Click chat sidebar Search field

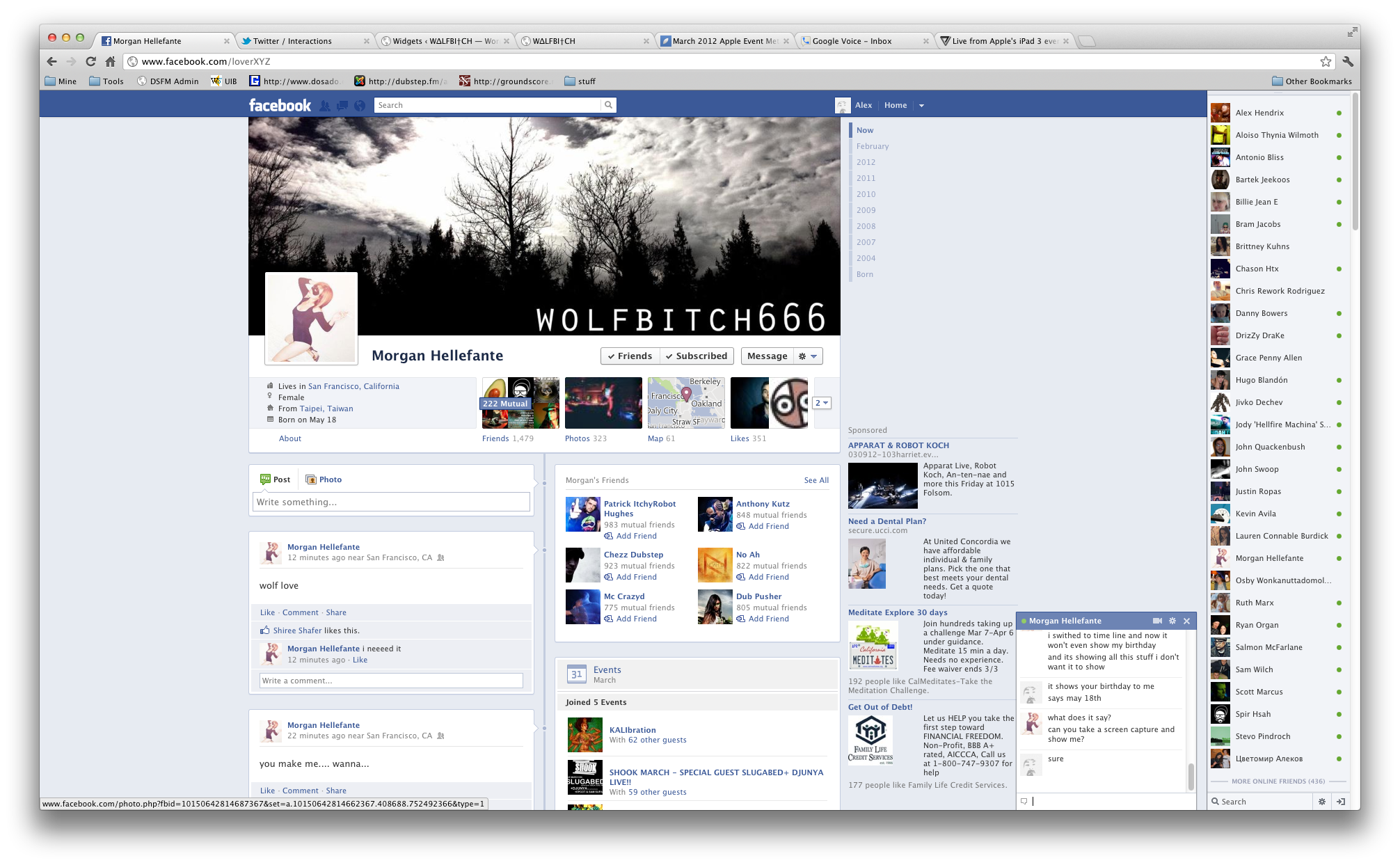point(1261,802)
